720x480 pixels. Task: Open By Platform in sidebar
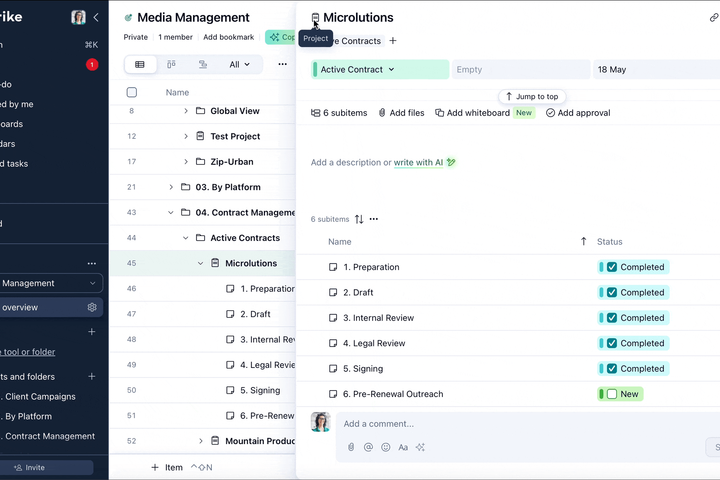point(28,417)
